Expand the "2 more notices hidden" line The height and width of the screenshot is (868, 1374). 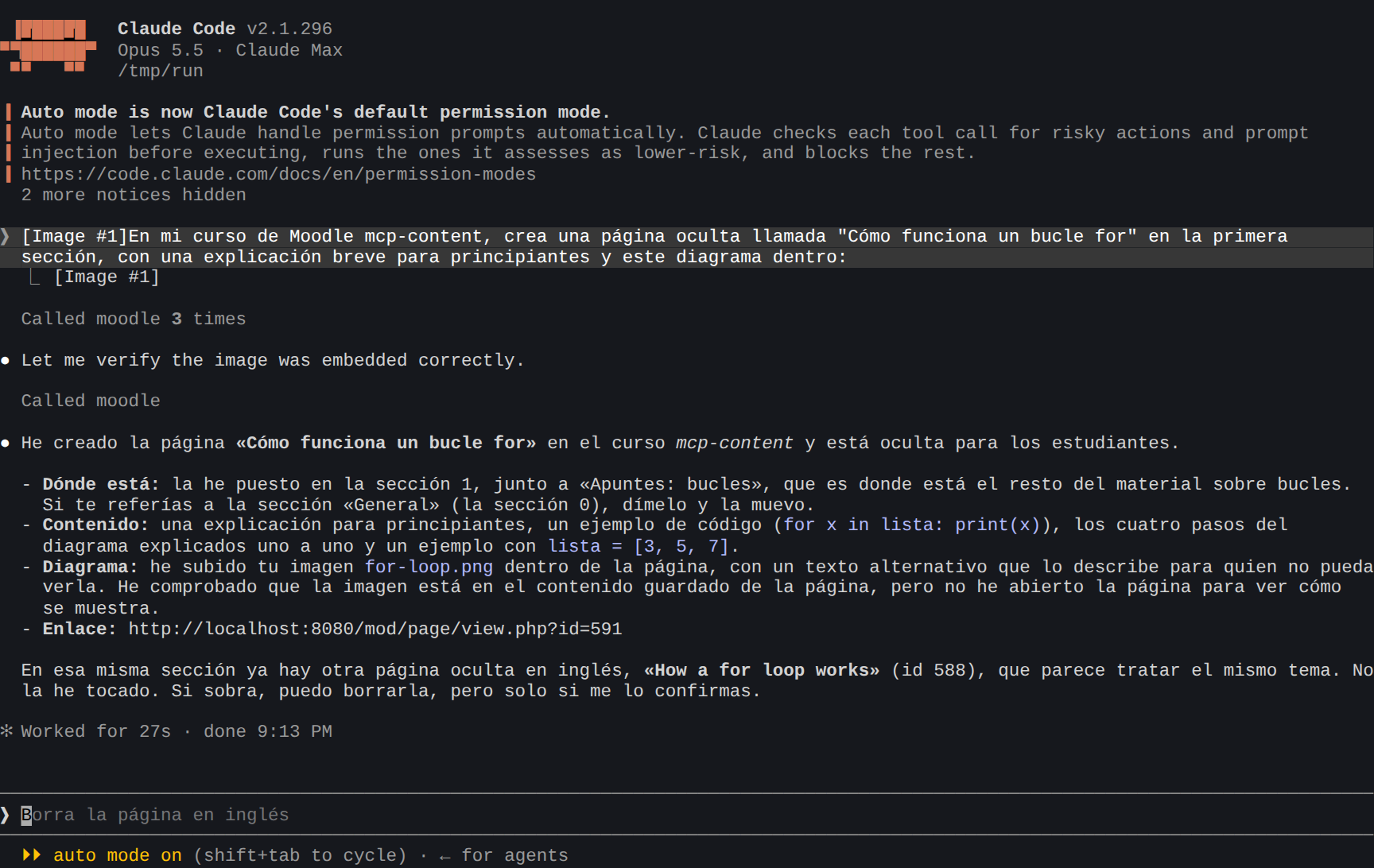coord(134,195)
